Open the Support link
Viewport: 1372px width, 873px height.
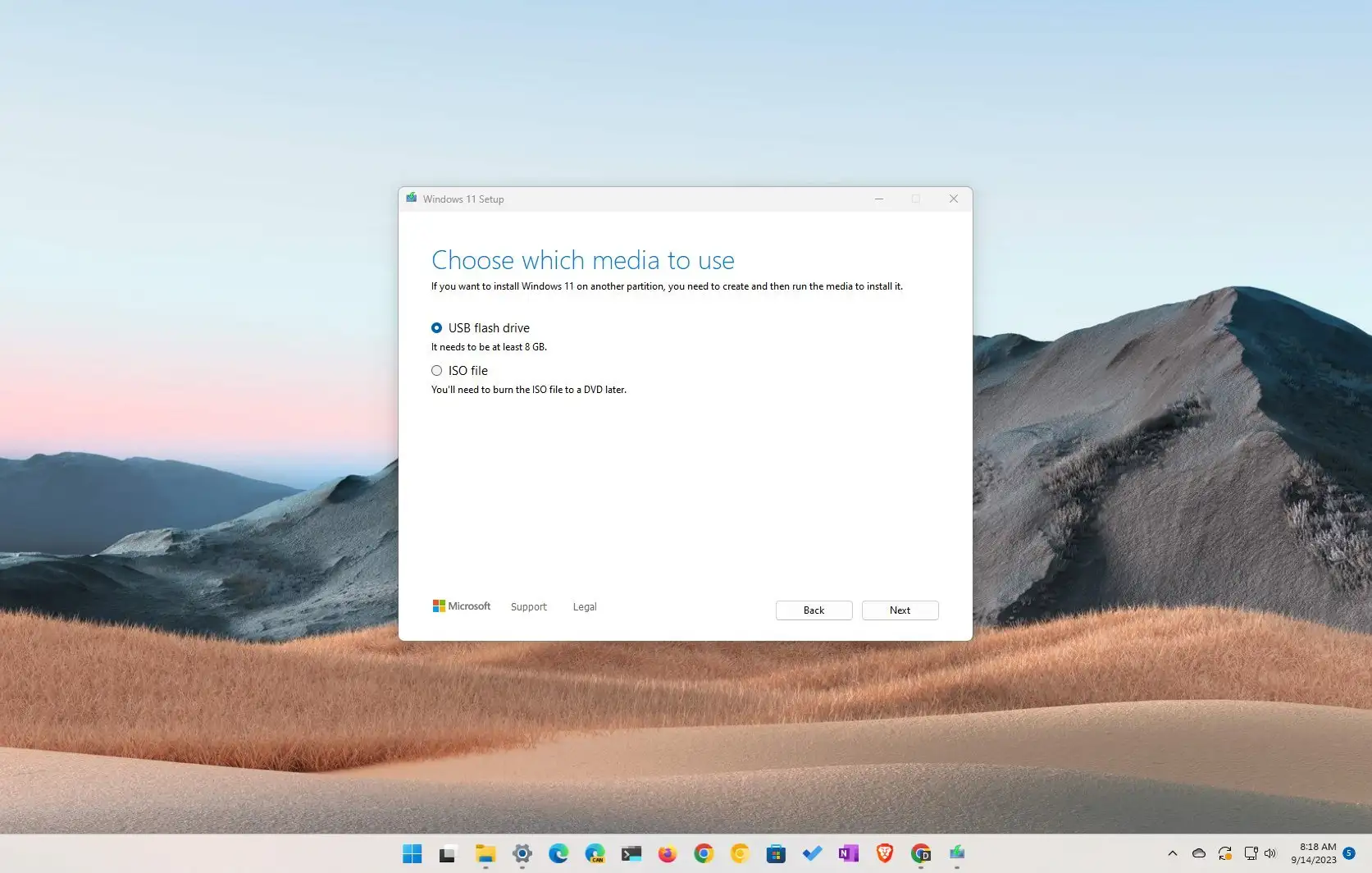[528, 607]
